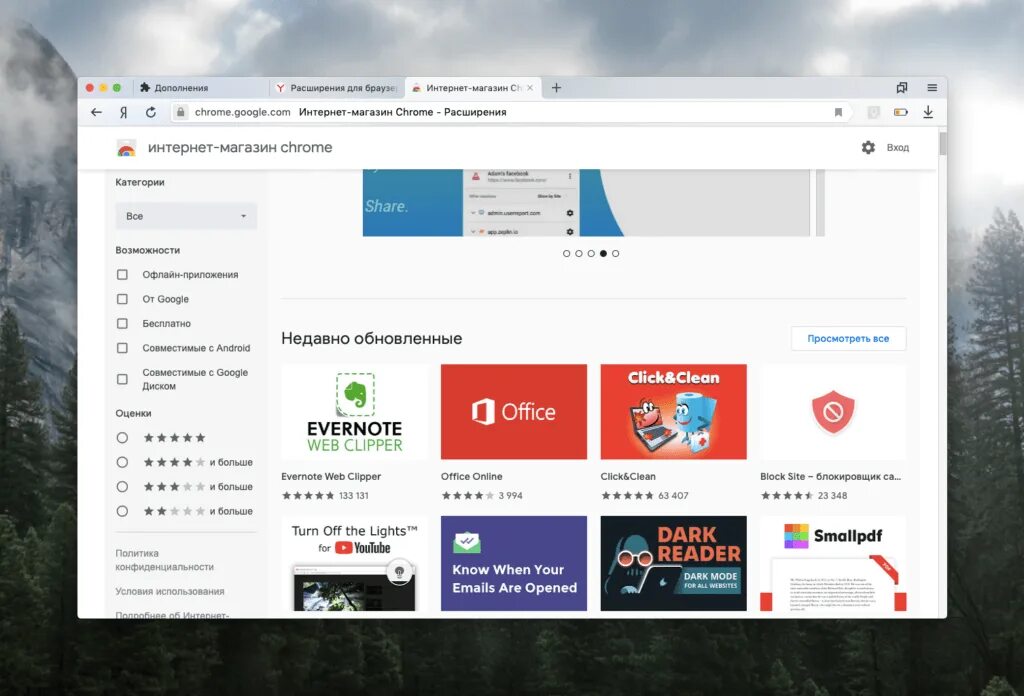This screenshot has width=1024, height=696.
Task: Click the интернет-магазин chrome header title
Action: (240, 148)
